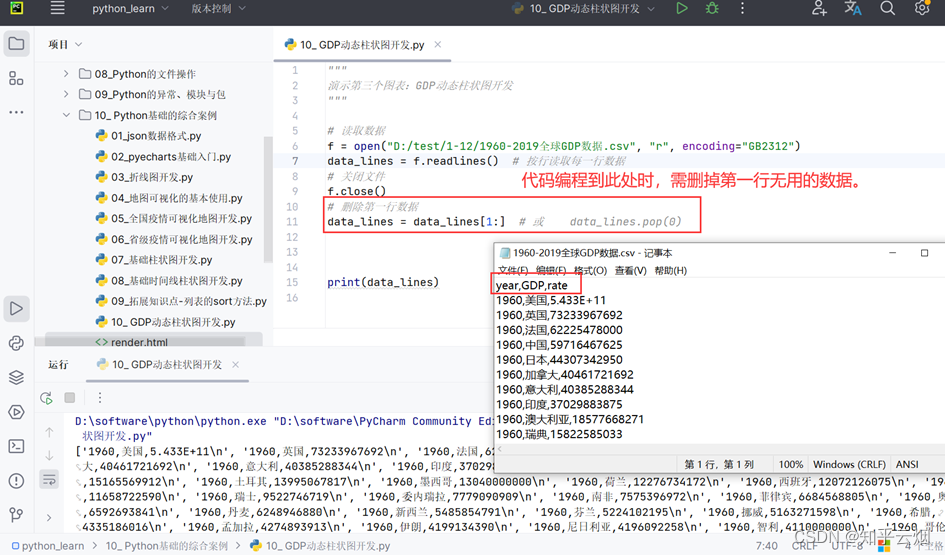
Task: Open Notepad 编辑(E) menu
Action: 551,271
